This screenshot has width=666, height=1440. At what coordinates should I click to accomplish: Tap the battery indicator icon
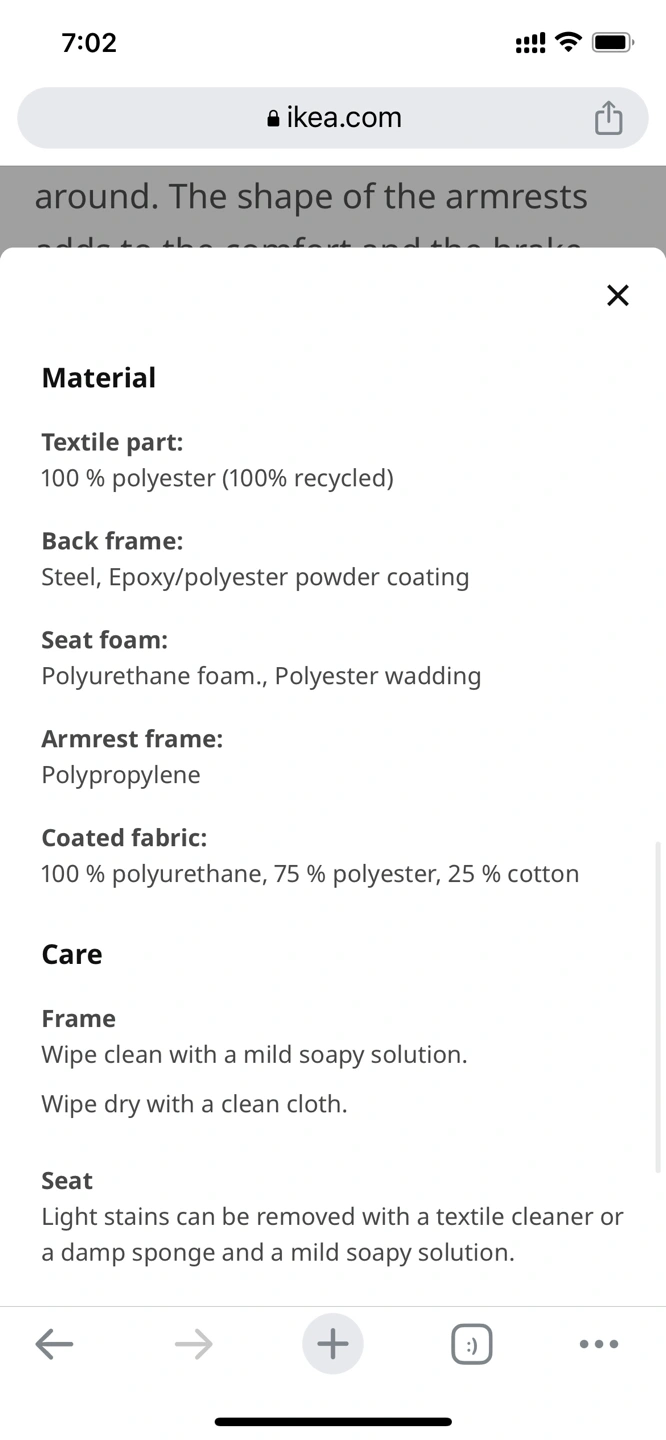click(x=612, y=42)
